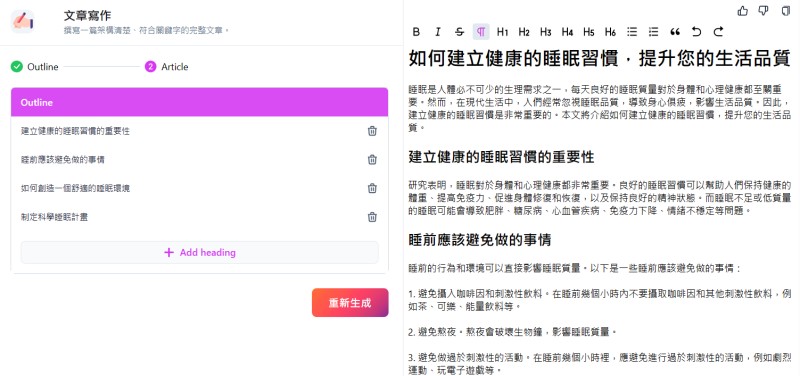The height and width of the screenshot is (376, 800).
Task: Insert a blockquote
Action: [x=675, y=32]
